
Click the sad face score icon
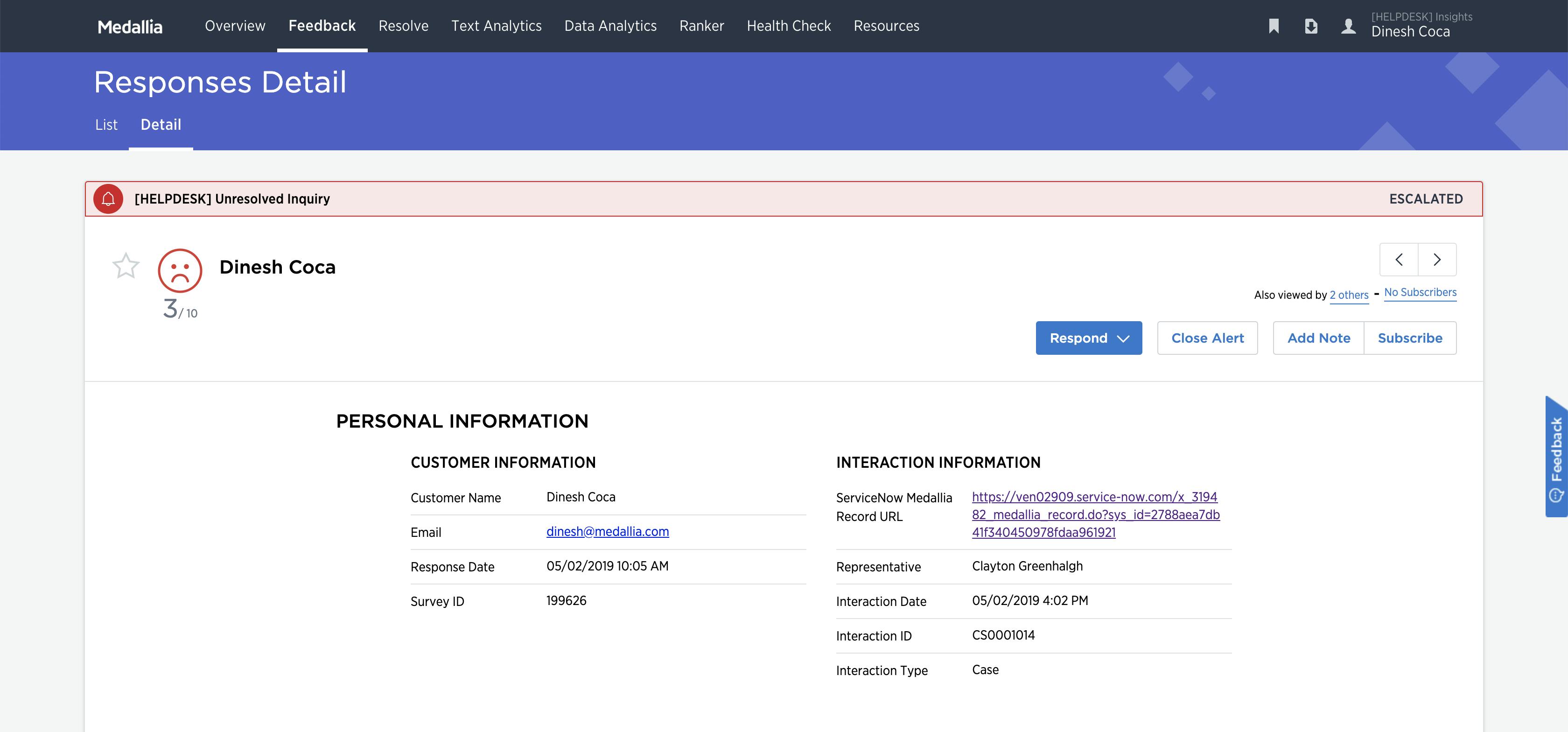(180, 270)
